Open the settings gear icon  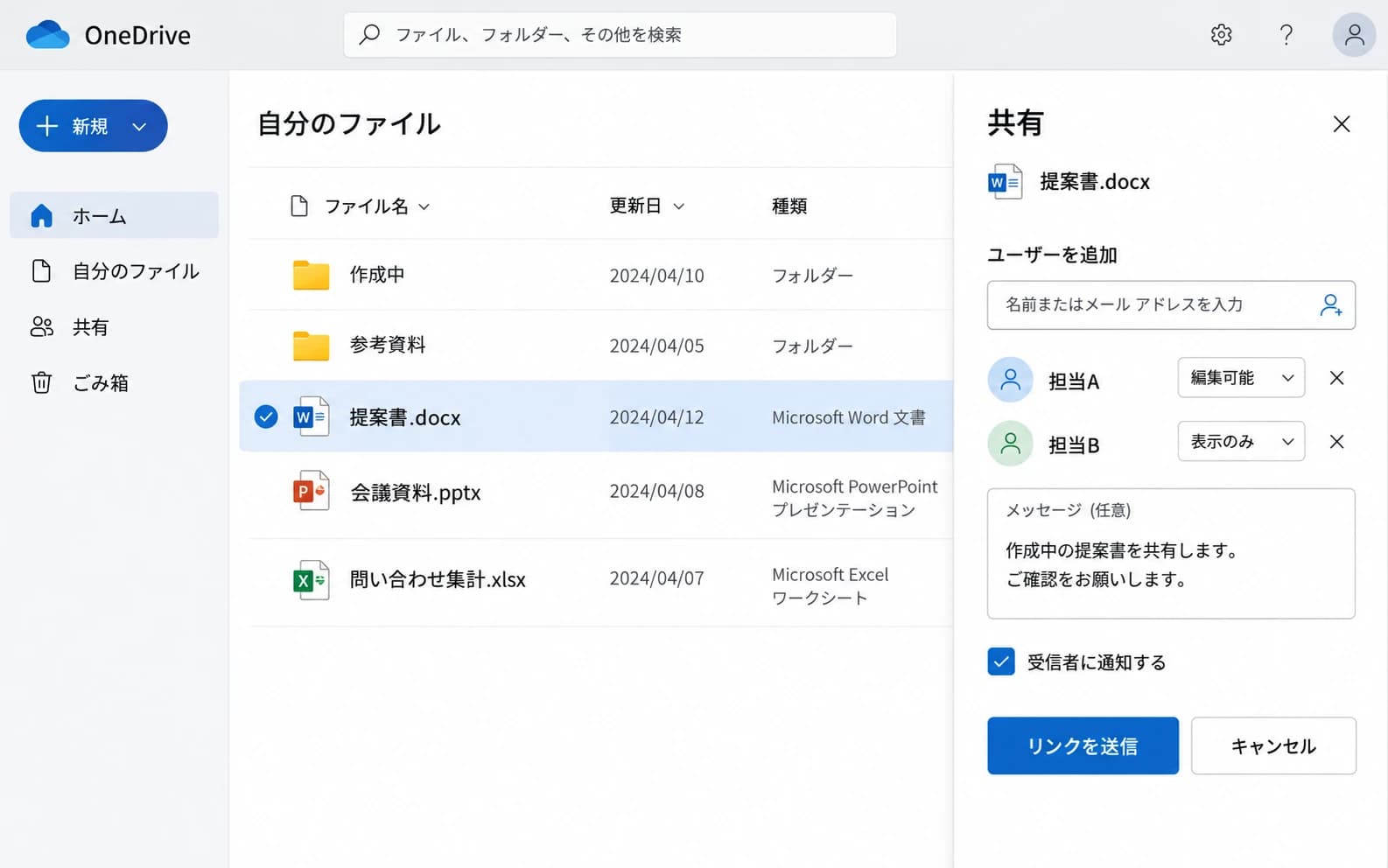[1221, 35]
